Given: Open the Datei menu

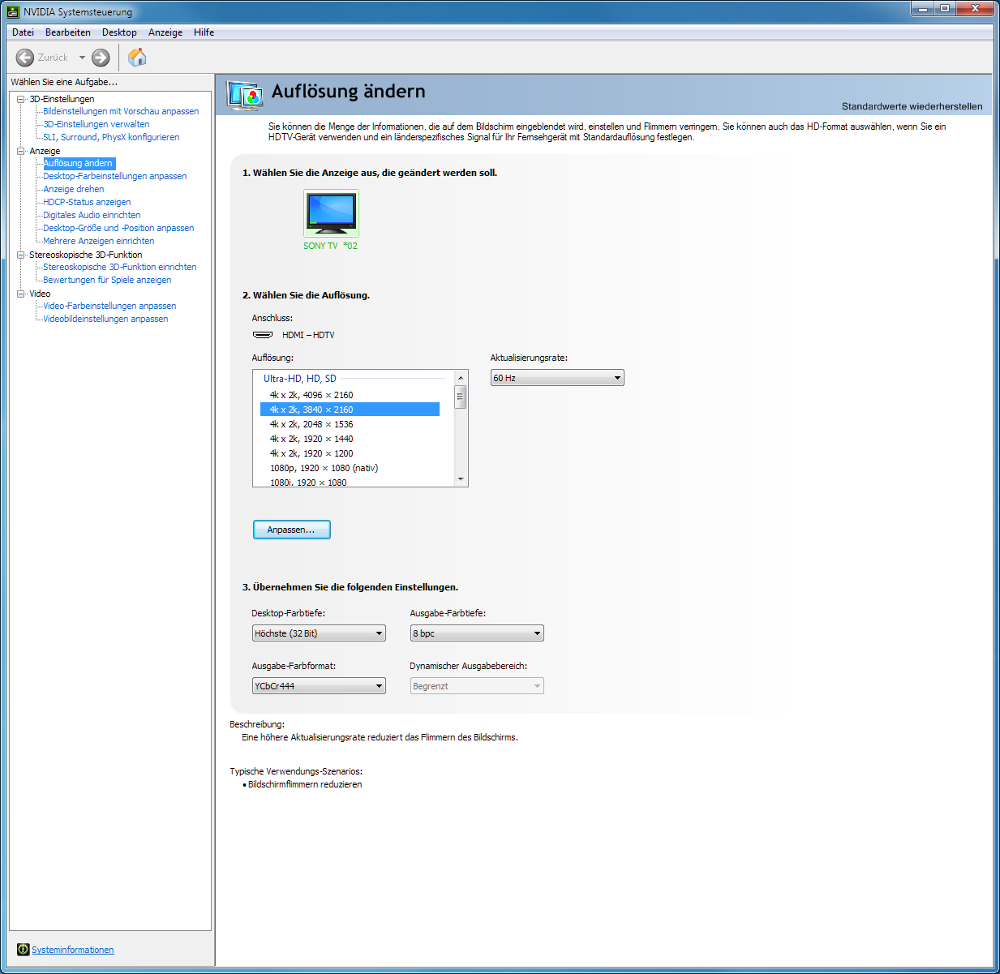Looking at the screenshot, I should (x=23, y=33).
